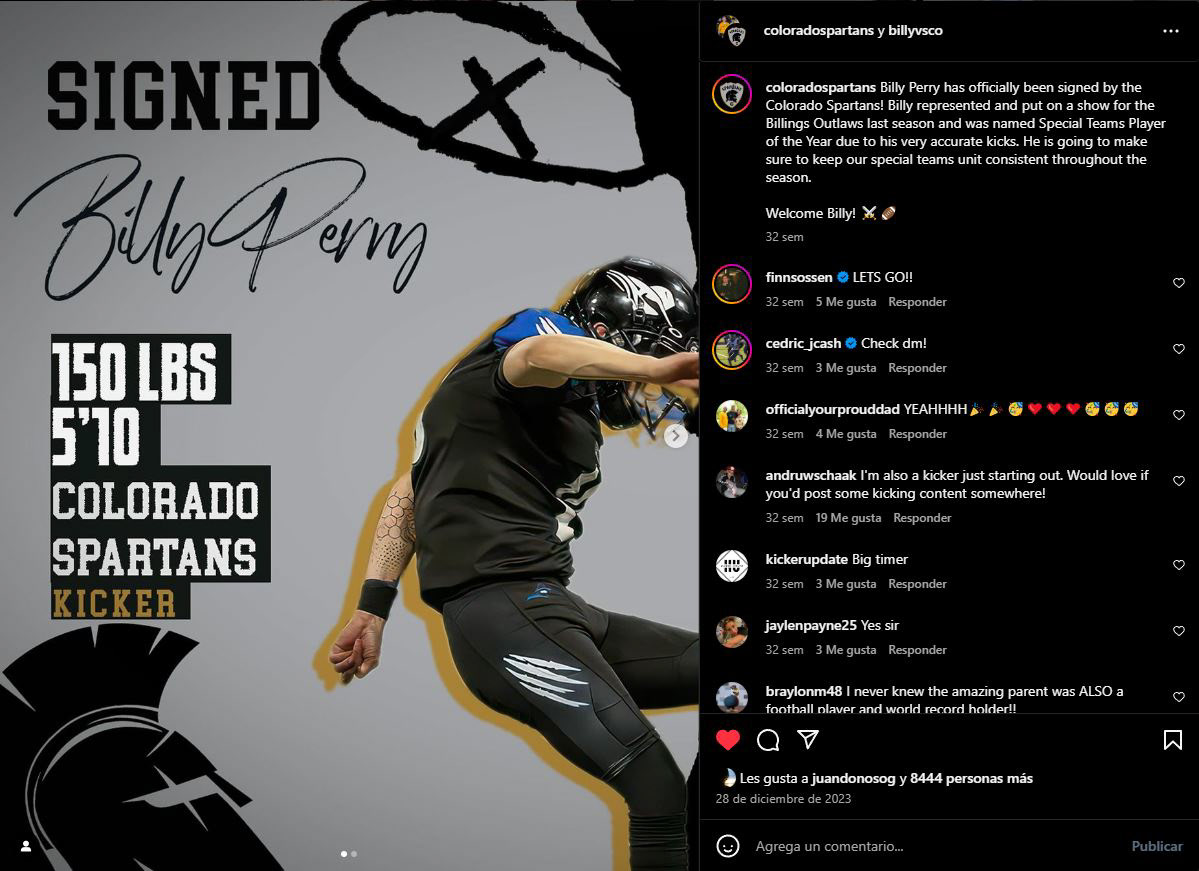Click the comment speech bubble icon

[x=768, y=739]
